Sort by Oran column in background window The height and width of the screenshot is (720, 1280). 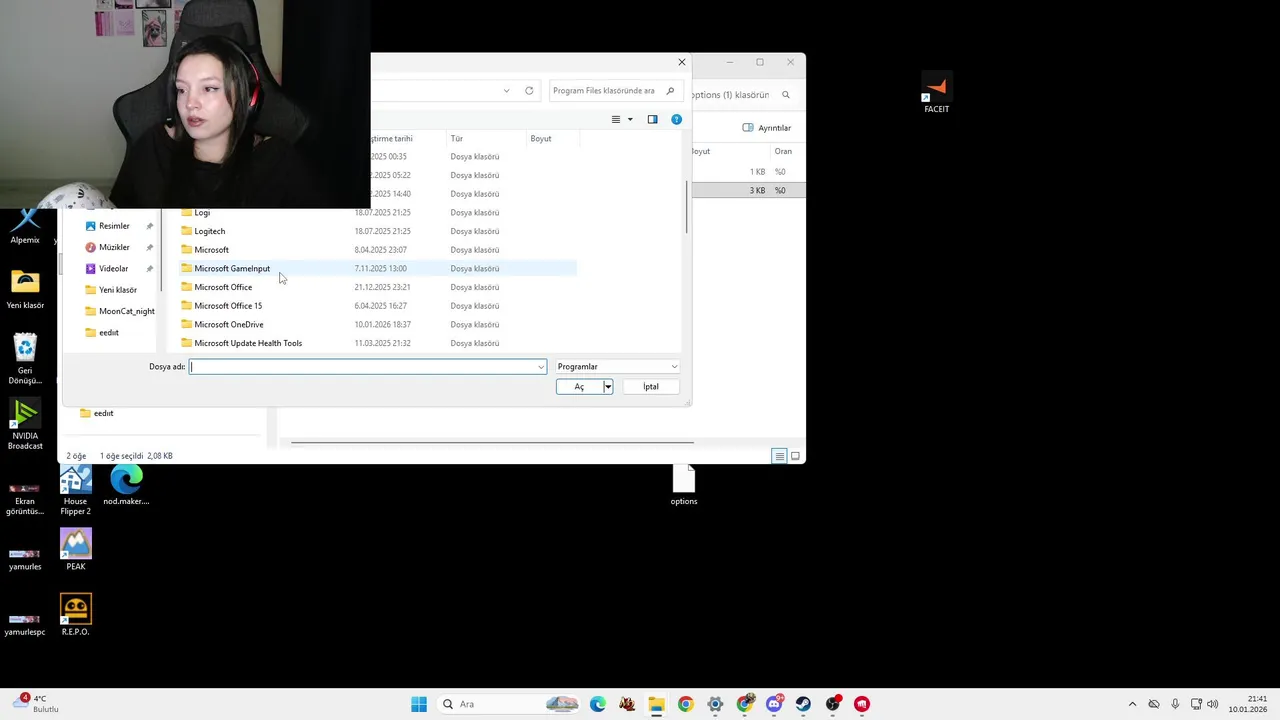[x=783, y=151]
